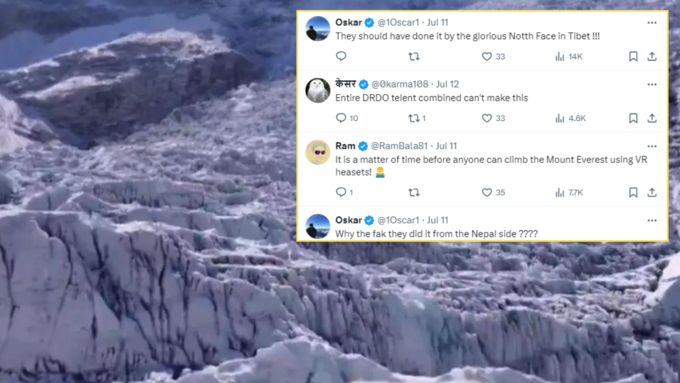
Task: Open the @RamBala81 profile handle
Action: tap(399, 146)
